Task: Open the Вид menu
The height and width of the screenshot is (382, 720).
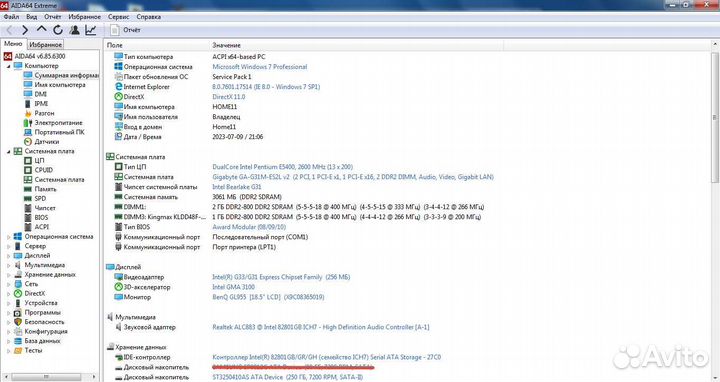Action: (x=31, y=17)
